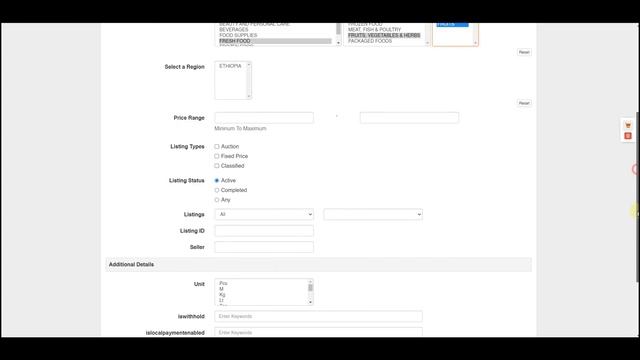Select Pcs in the Unit list
The height and width of the screenshot is (360, 640).
(x=223, y=283)
